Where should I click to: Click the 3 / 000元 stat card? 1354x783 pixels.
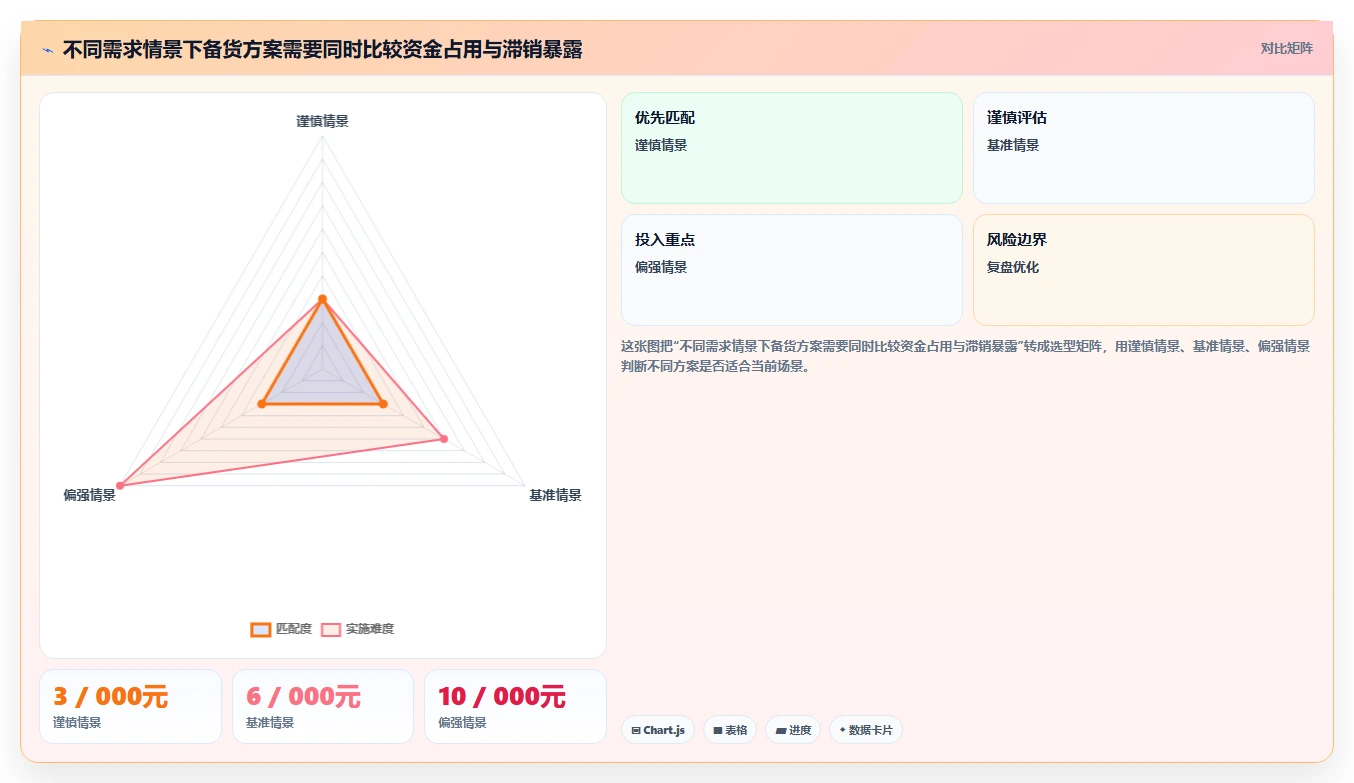click(130, 707)
